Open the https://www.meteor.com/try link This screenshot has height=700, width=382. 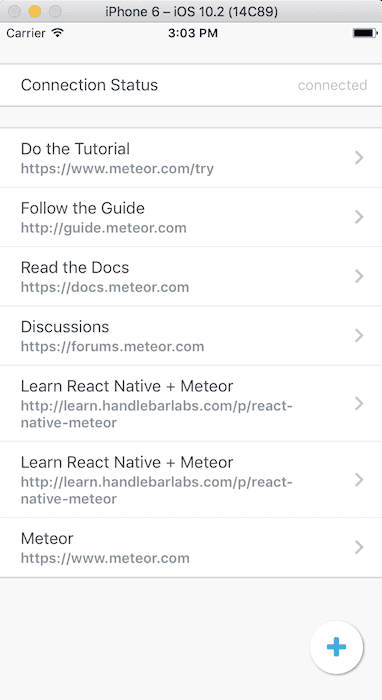pyautogui.click(x=117, y=169)
